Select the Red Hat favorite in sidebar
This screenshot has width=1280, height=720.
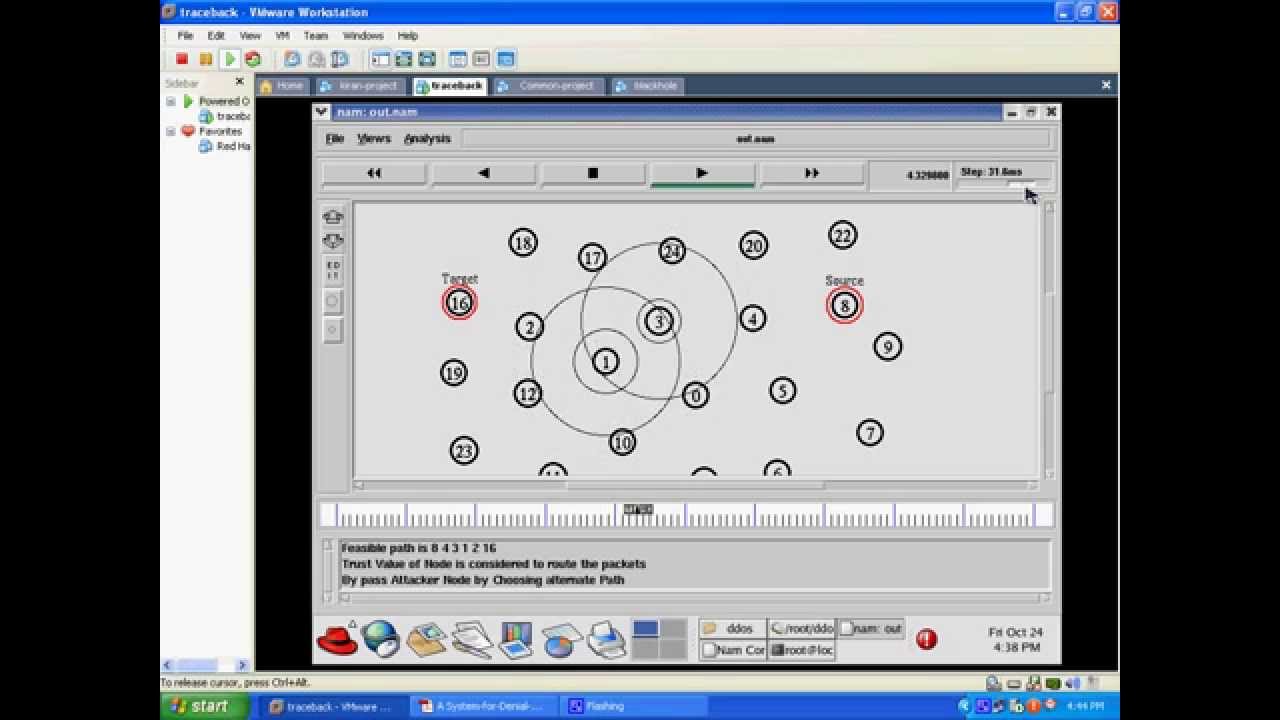[225, 146]
